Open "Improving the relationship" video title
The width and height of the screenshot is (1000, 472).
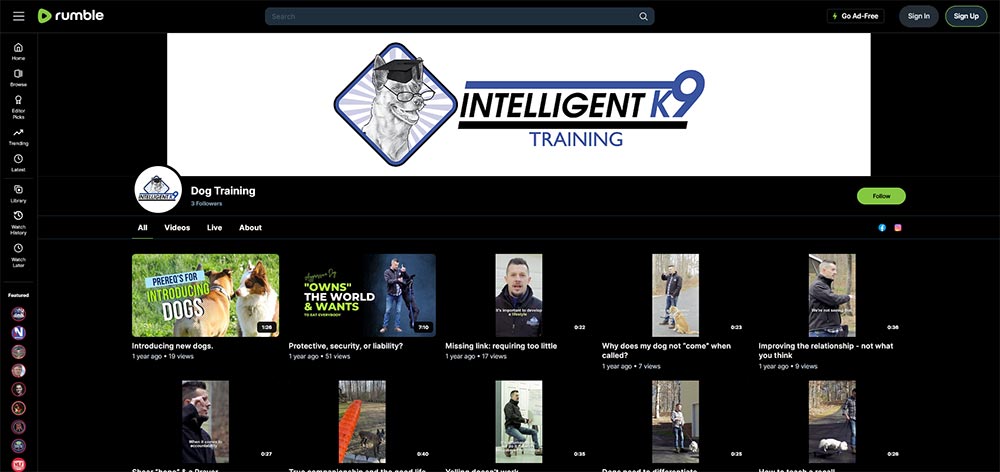[x=826, y=350]
